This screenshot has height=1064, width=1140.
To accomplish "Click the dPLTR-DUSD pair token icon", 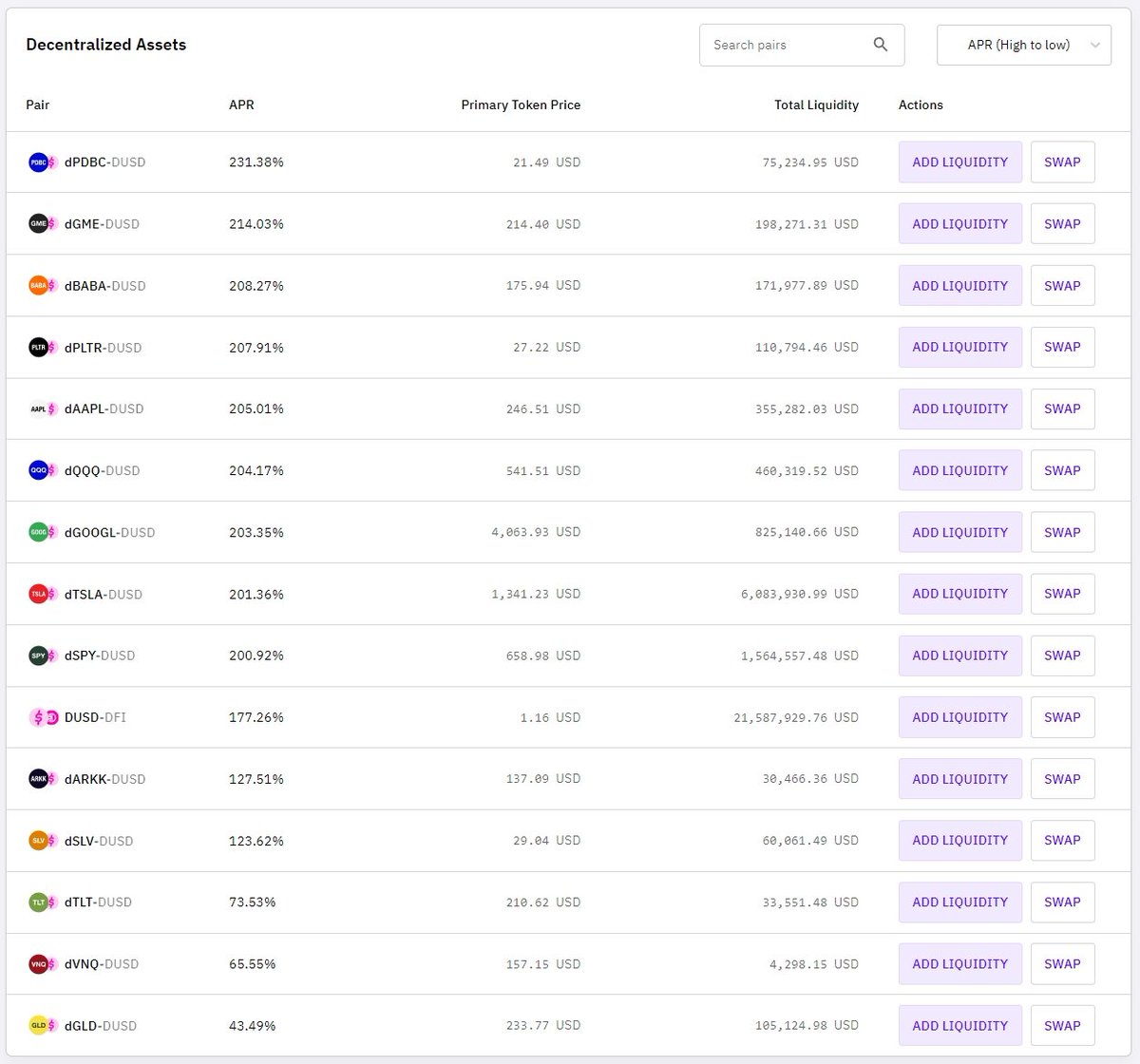I will 44,348.
